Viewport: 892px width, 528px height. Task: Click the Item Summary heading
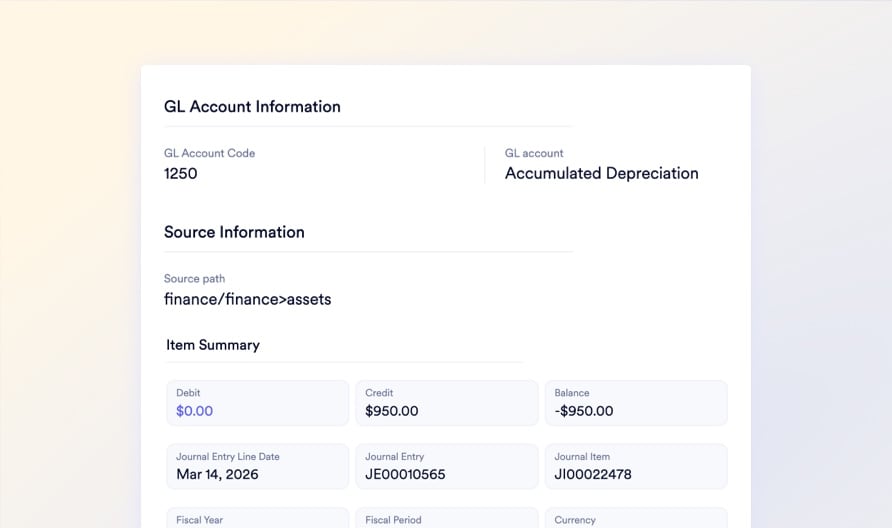click(x=213, y=345)
